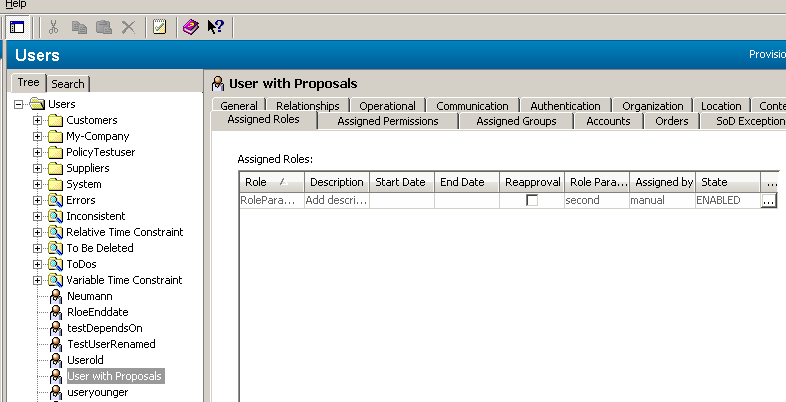Select the Neumann user in tree
786x402 pixels.
[88, 297]
